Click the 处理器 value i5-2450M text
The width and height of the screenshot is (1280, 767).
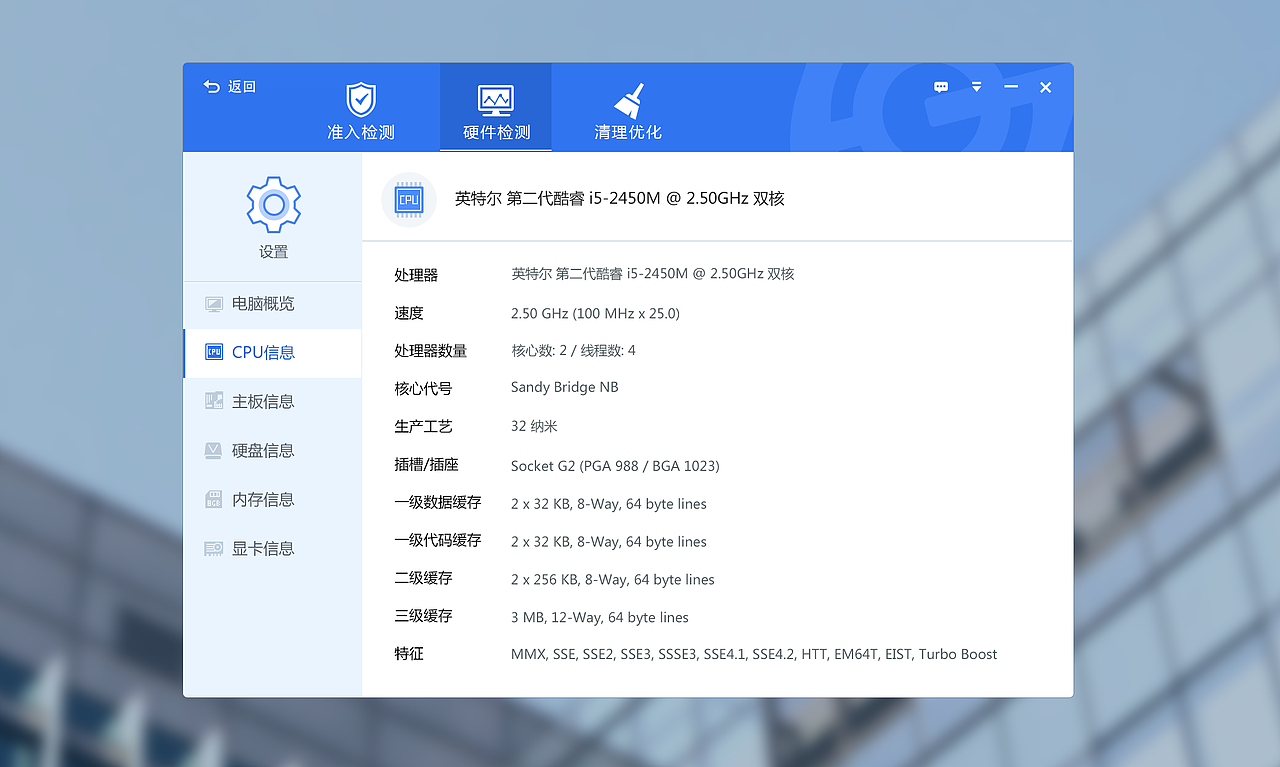point(652,274)
